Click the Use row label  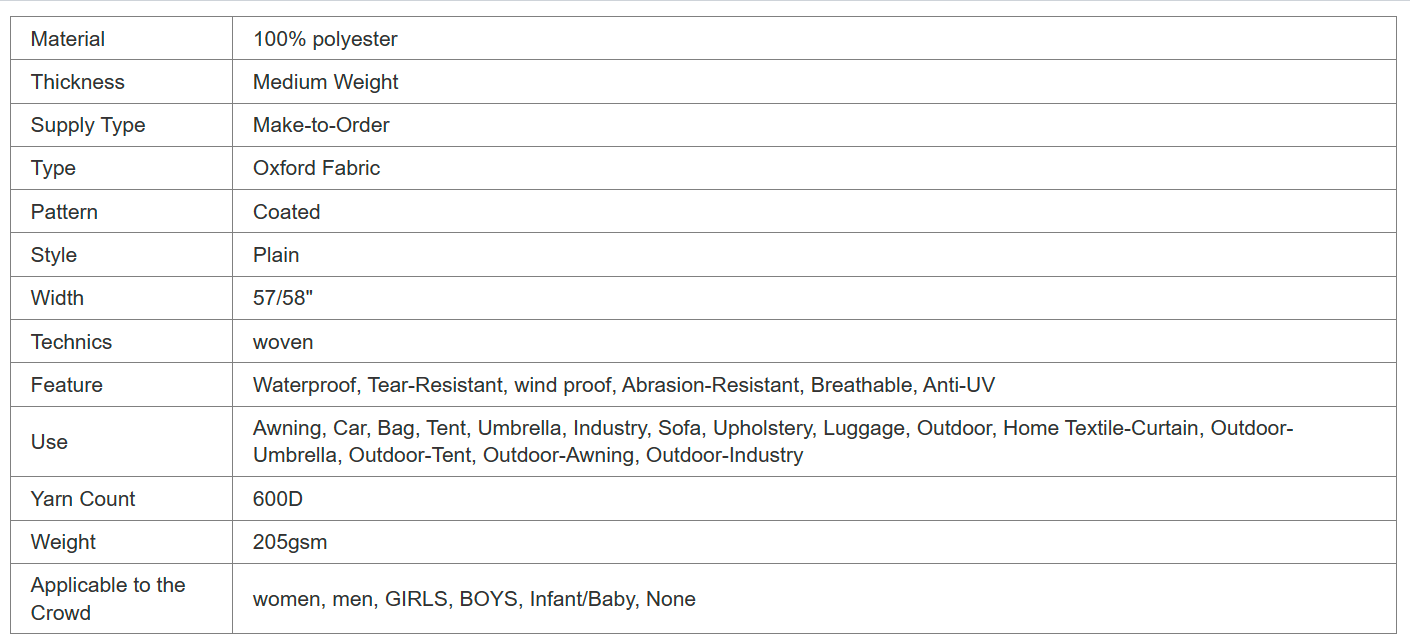[49, 442]
